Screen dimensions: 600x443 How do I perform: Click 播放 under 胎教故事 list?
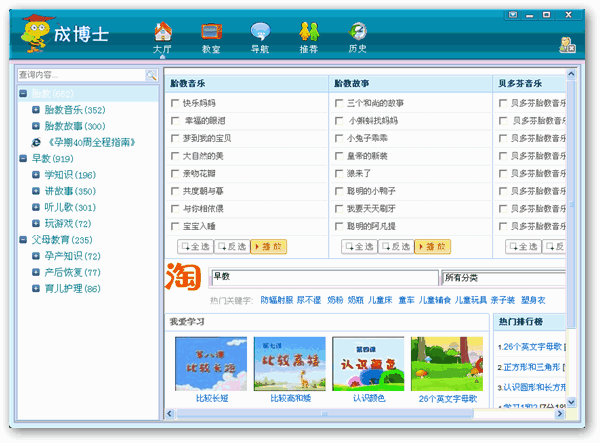click(433, 247)
